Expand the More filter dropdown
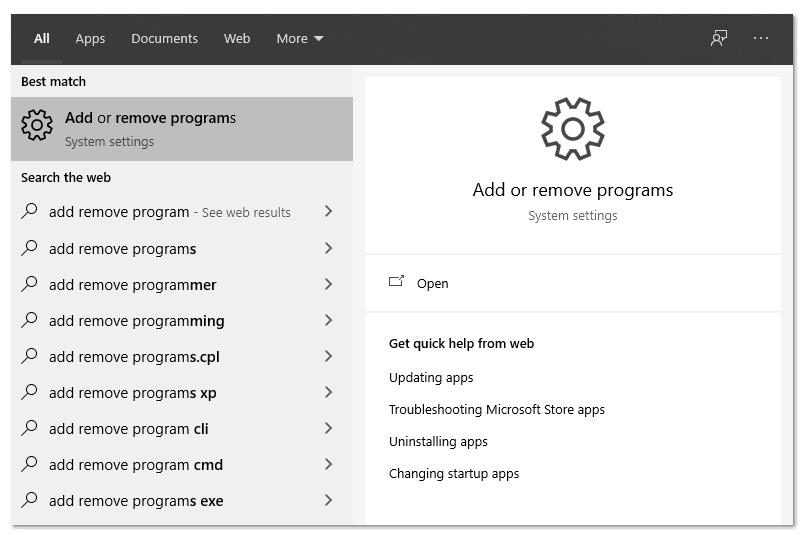 tap(300, 38)
